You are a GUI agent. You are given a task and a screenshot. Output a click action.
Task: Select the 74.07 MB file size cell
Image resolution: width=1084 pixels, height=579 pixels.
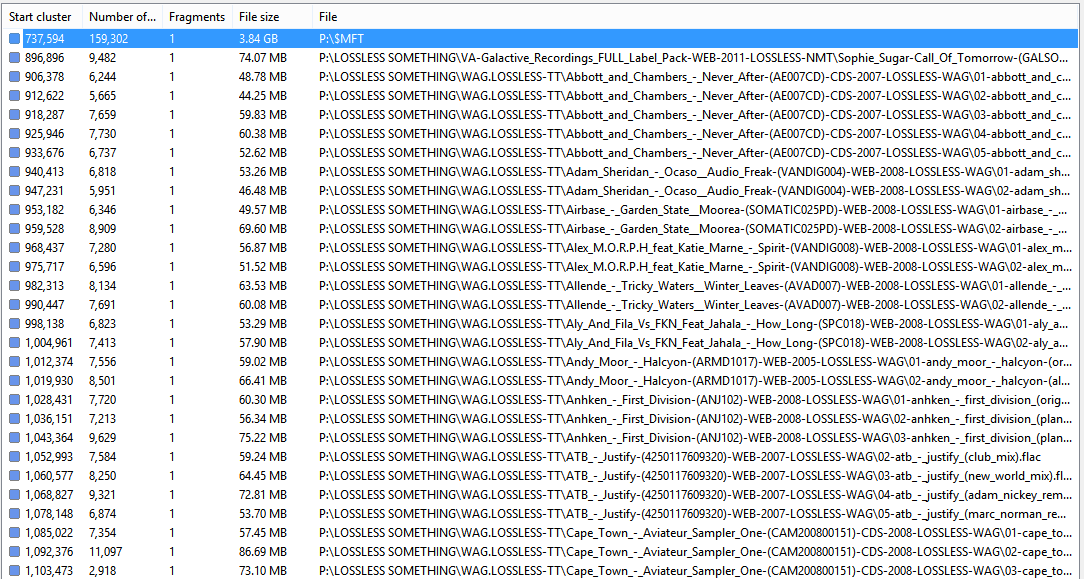pyautogui.click(x=262, y=58)
